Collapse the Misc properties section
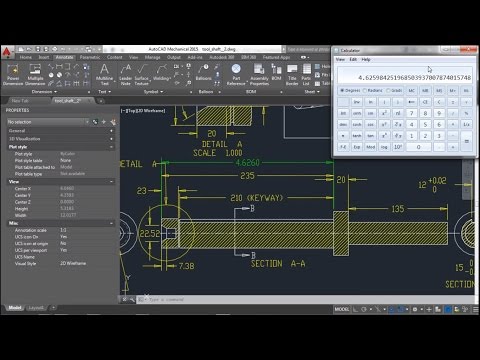 111,223
